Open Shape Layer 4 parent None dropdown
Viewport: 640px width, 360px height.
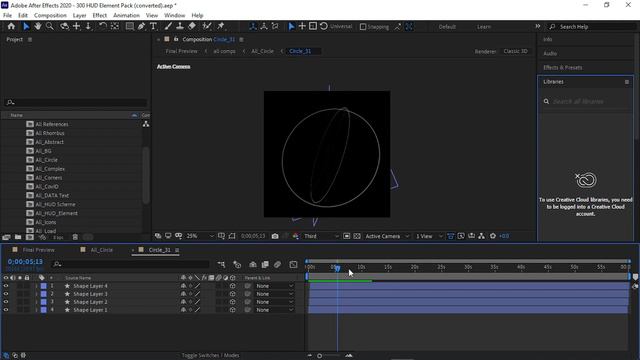274,286
